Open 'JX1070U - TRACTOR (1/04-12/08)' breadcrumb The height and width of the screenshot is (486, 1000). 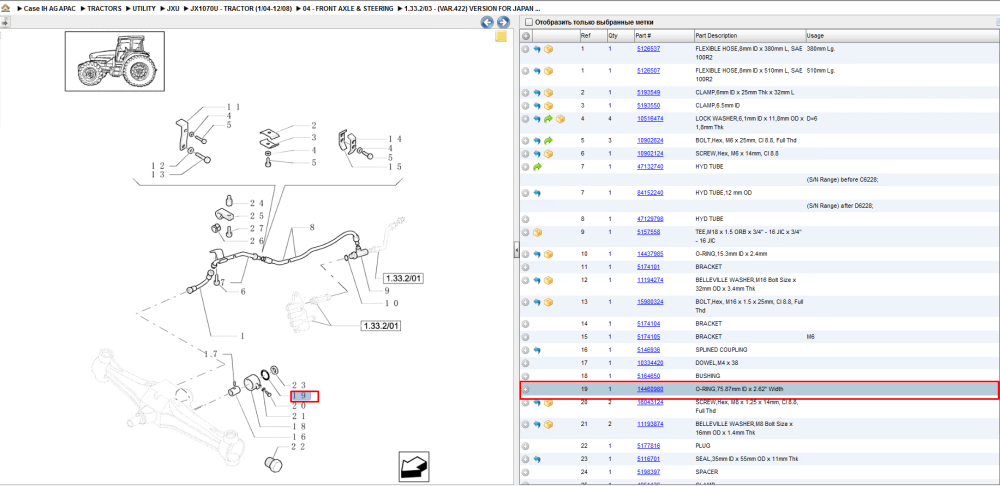pos(242,9)
